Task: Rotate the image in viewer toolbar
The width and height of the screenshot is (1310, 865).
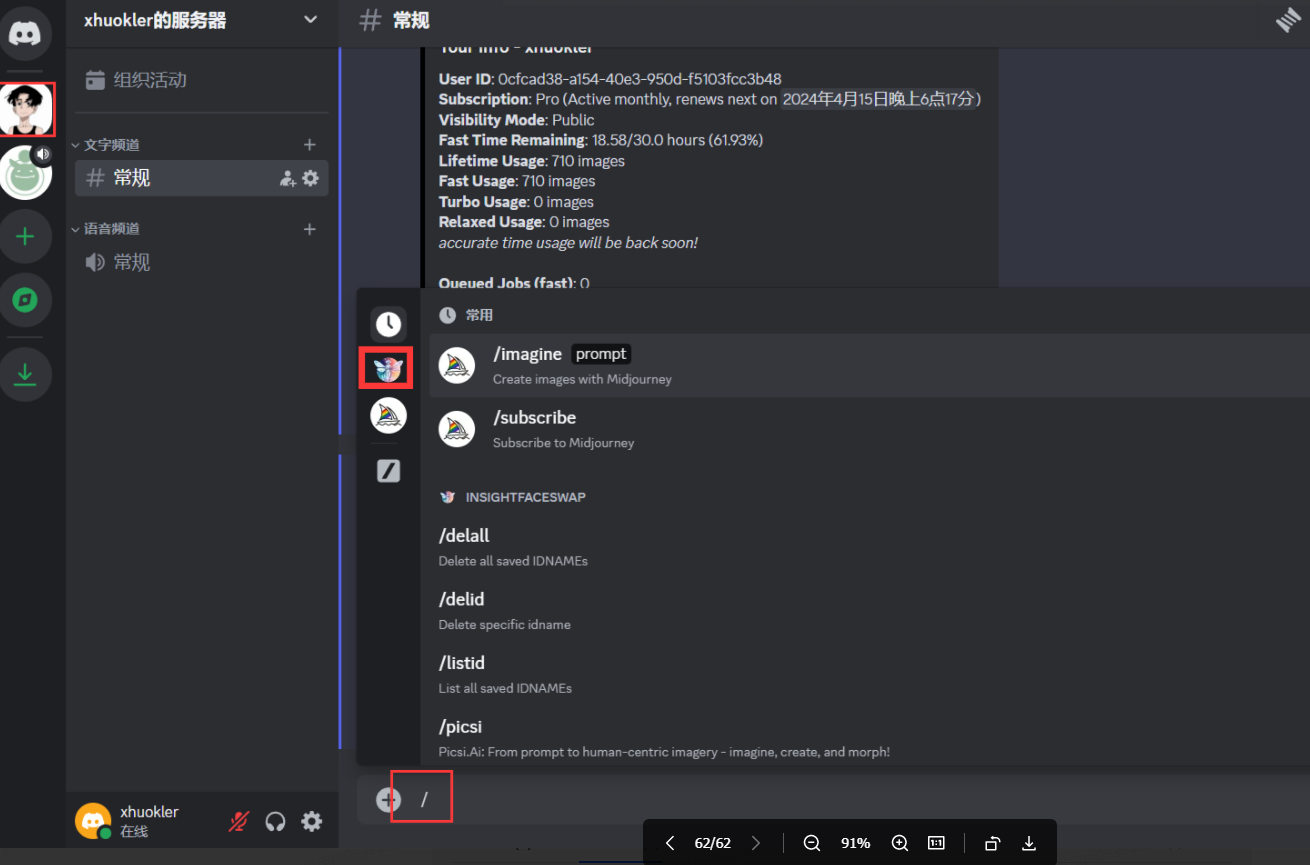Action: coord(992,843)
